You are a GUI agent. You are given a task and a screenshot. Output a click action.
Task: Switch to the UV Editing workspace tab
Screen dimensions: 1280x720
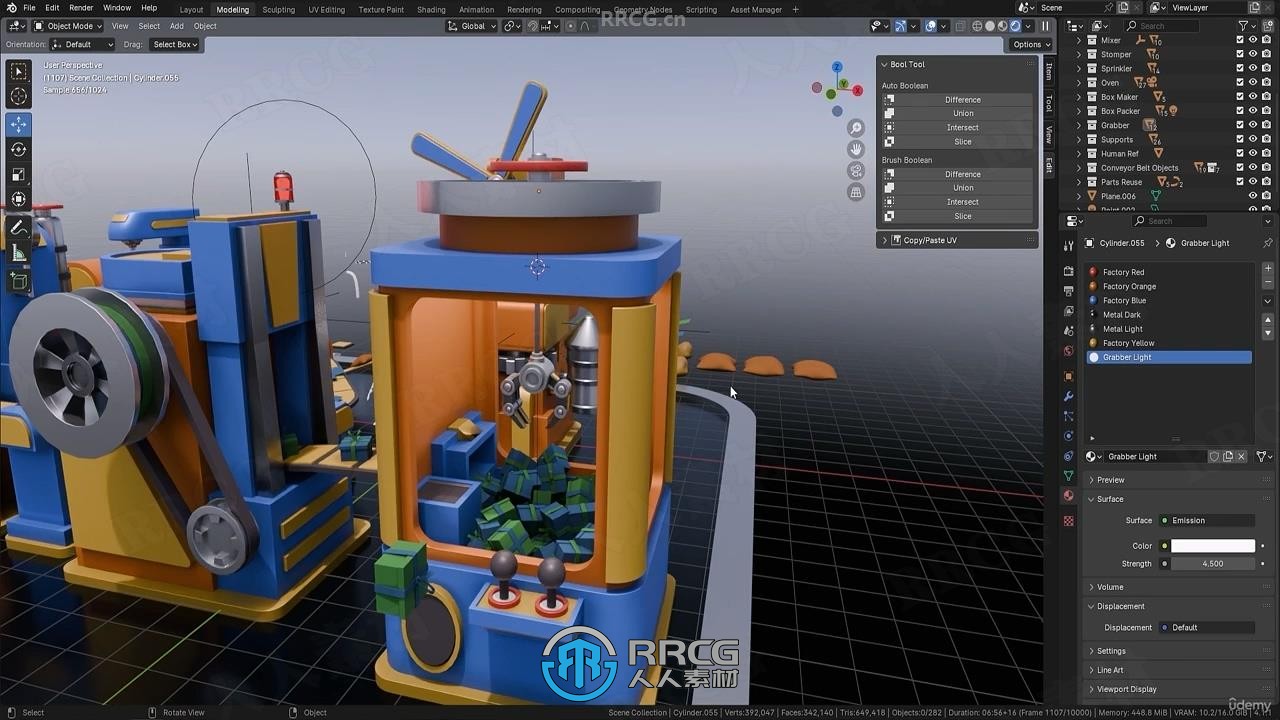[326, 9]
